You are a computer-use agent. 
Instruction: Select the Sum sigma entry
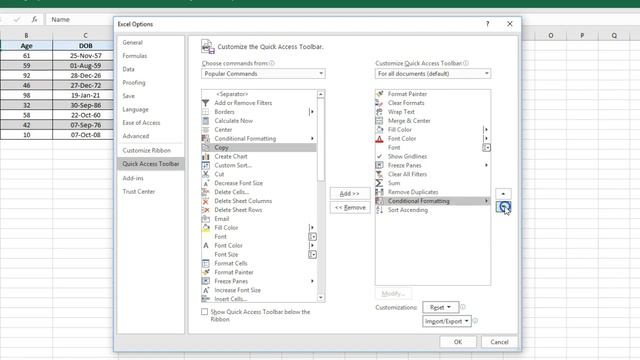tap(433, 183)
